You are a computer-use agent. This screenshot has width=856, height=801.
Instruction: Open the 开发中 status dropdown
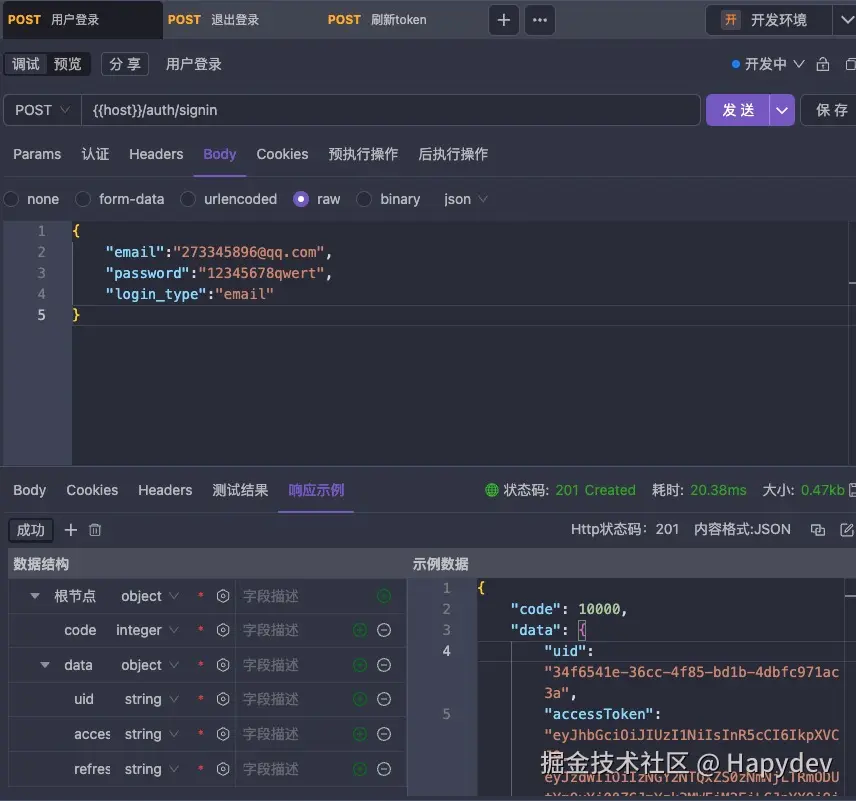tap(768, 64)
